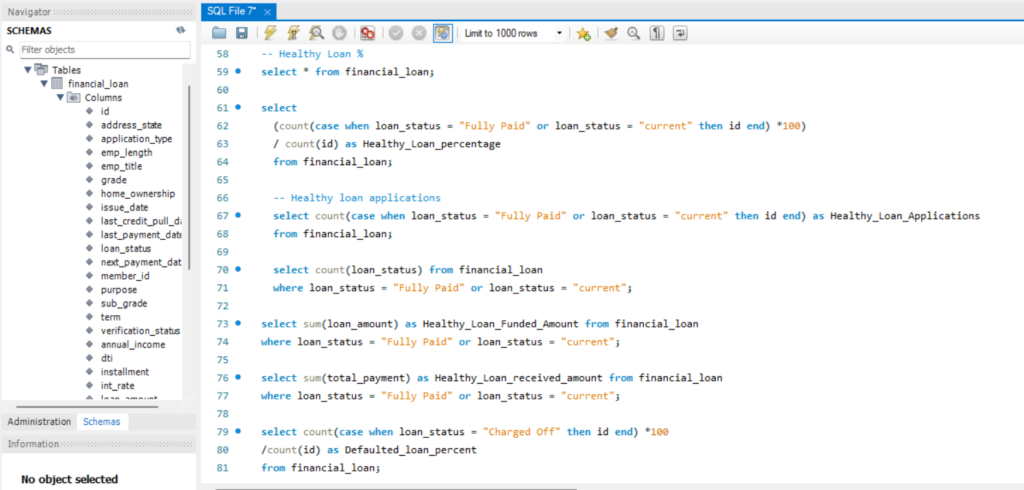Execute the statement under the cursor
1024x490 pixels.
tap(293, 33)
